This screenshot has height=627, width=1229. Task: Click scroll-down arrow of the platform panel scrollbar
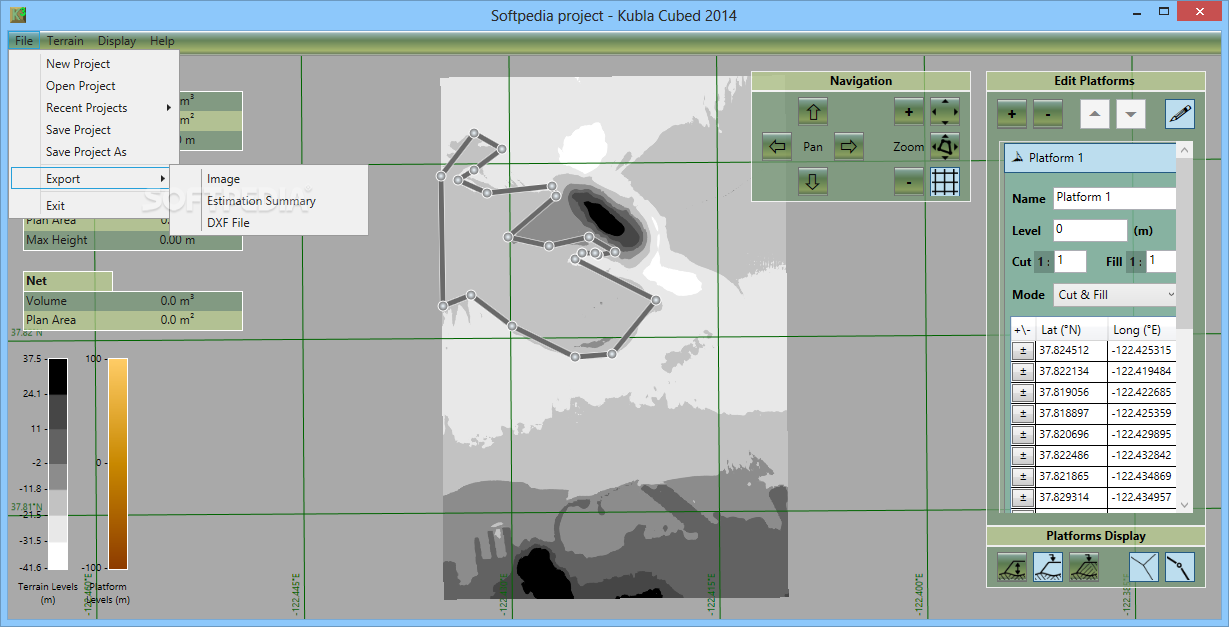click(1184, 506)
